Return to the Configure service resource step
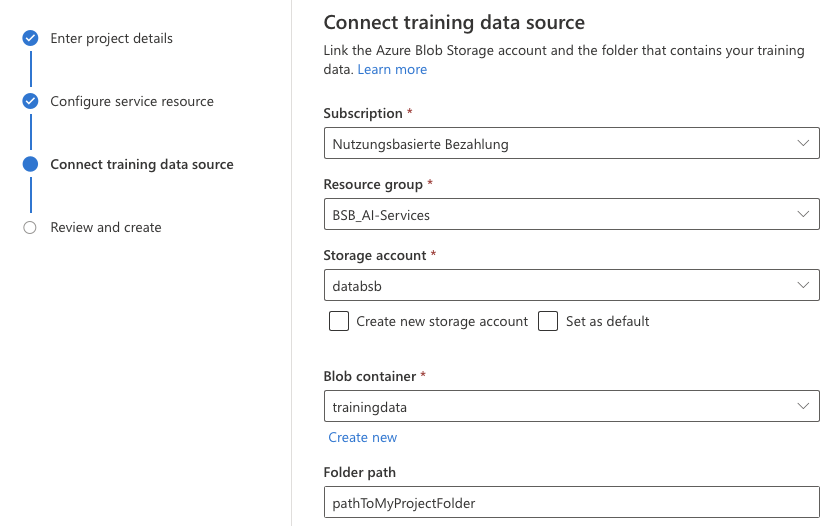The image size is (838, 526). pyautogui.click(x=131, y=101)
